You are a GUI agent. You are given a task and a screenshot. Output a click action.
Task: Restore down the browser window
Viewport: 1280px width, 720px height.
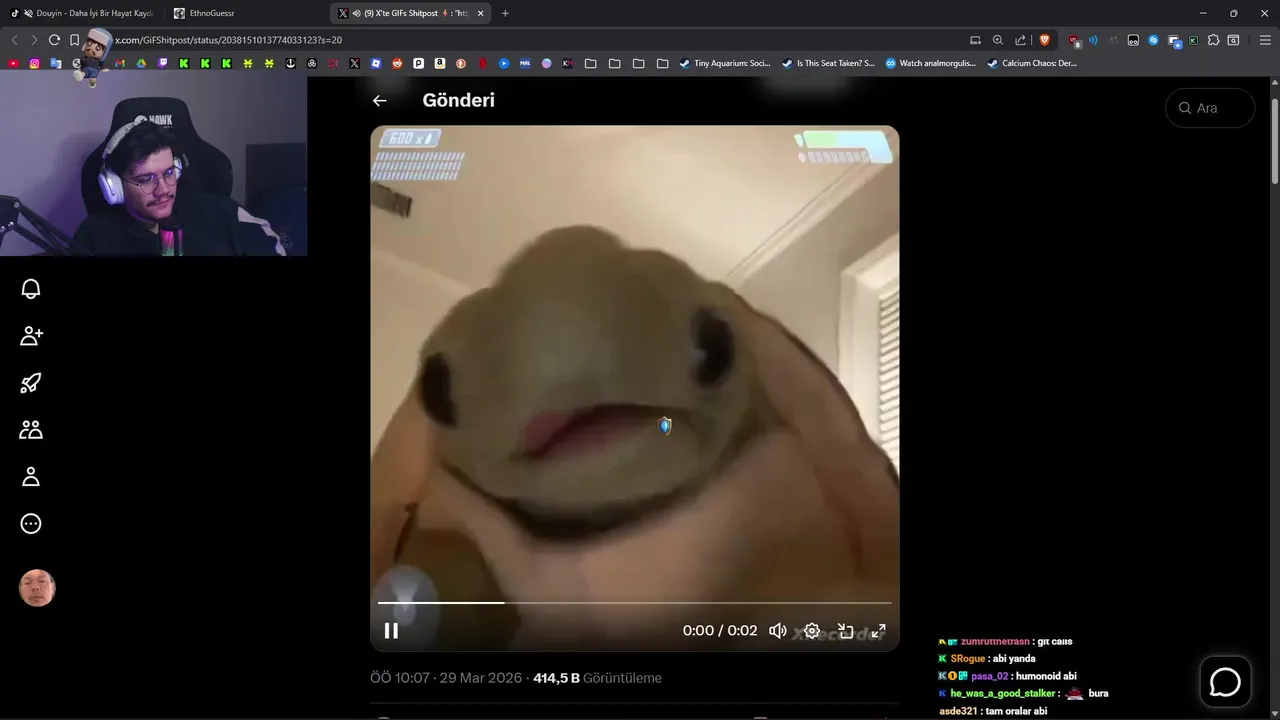point(1234,13)
